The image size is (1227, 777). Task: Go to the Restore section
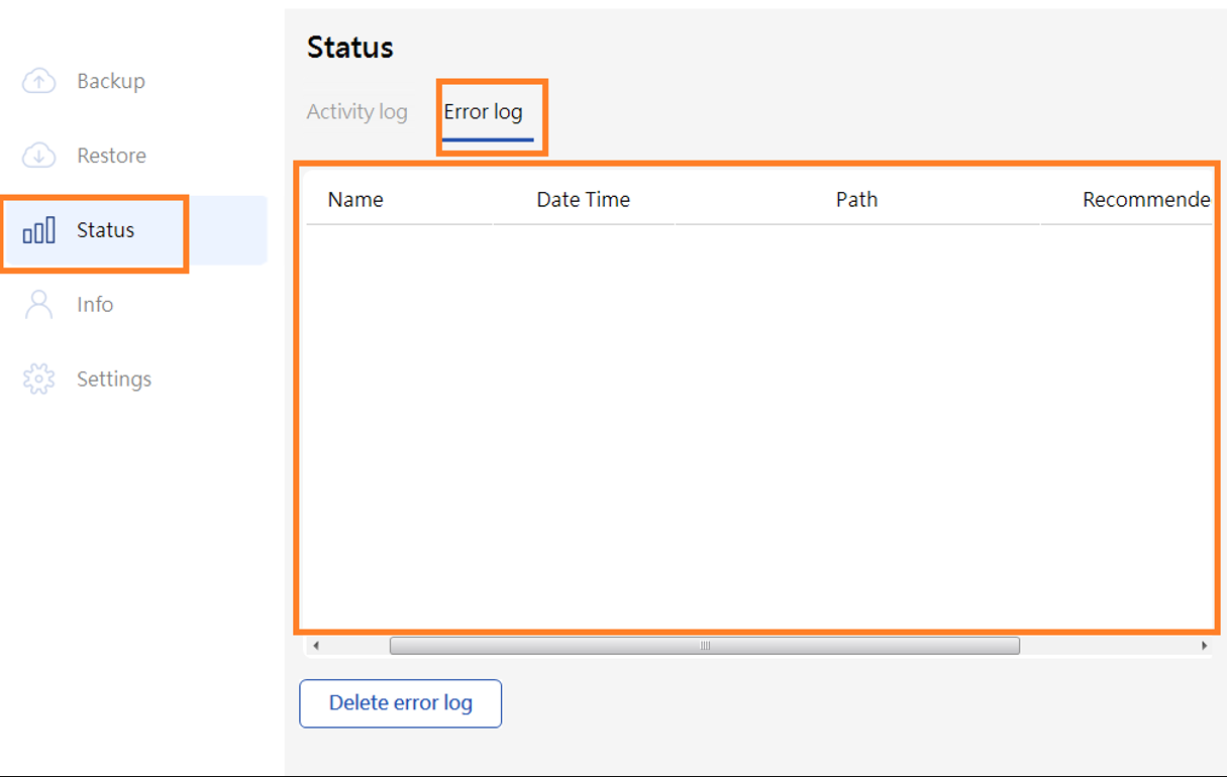click(x=111, y=155)
